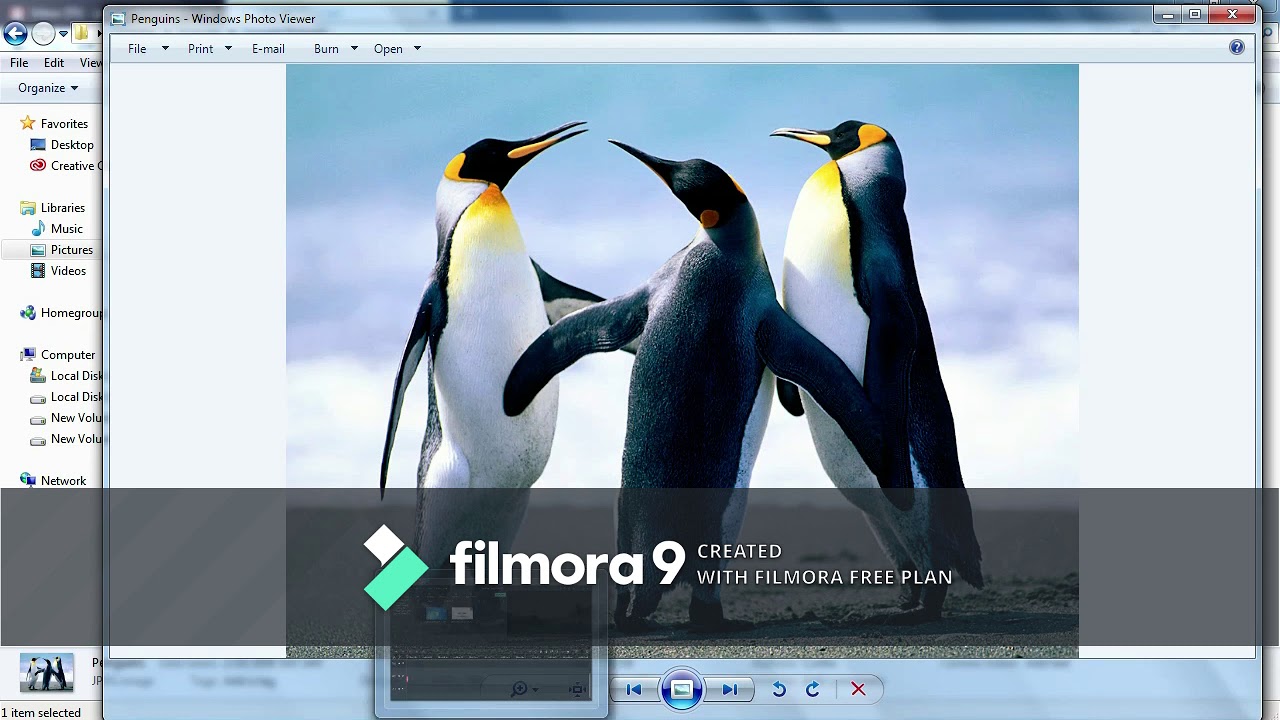Click the displayed Penguins photo
1280x720 pixels.
tap(682, 361)
